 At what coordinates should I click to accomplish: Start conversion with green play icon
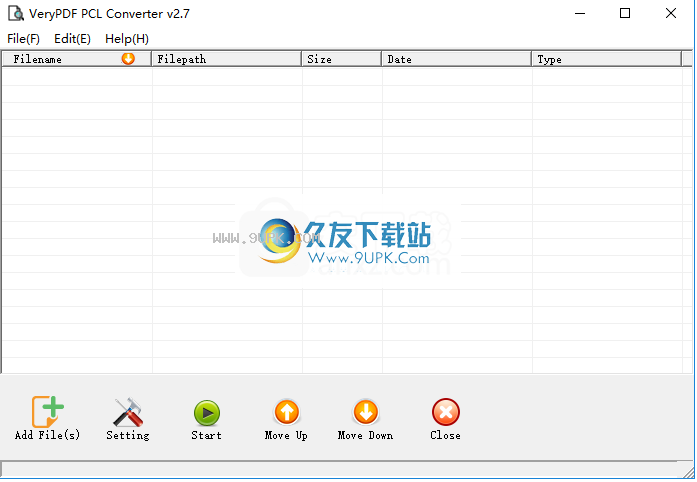pyautogui.click(x=207, y=413)
